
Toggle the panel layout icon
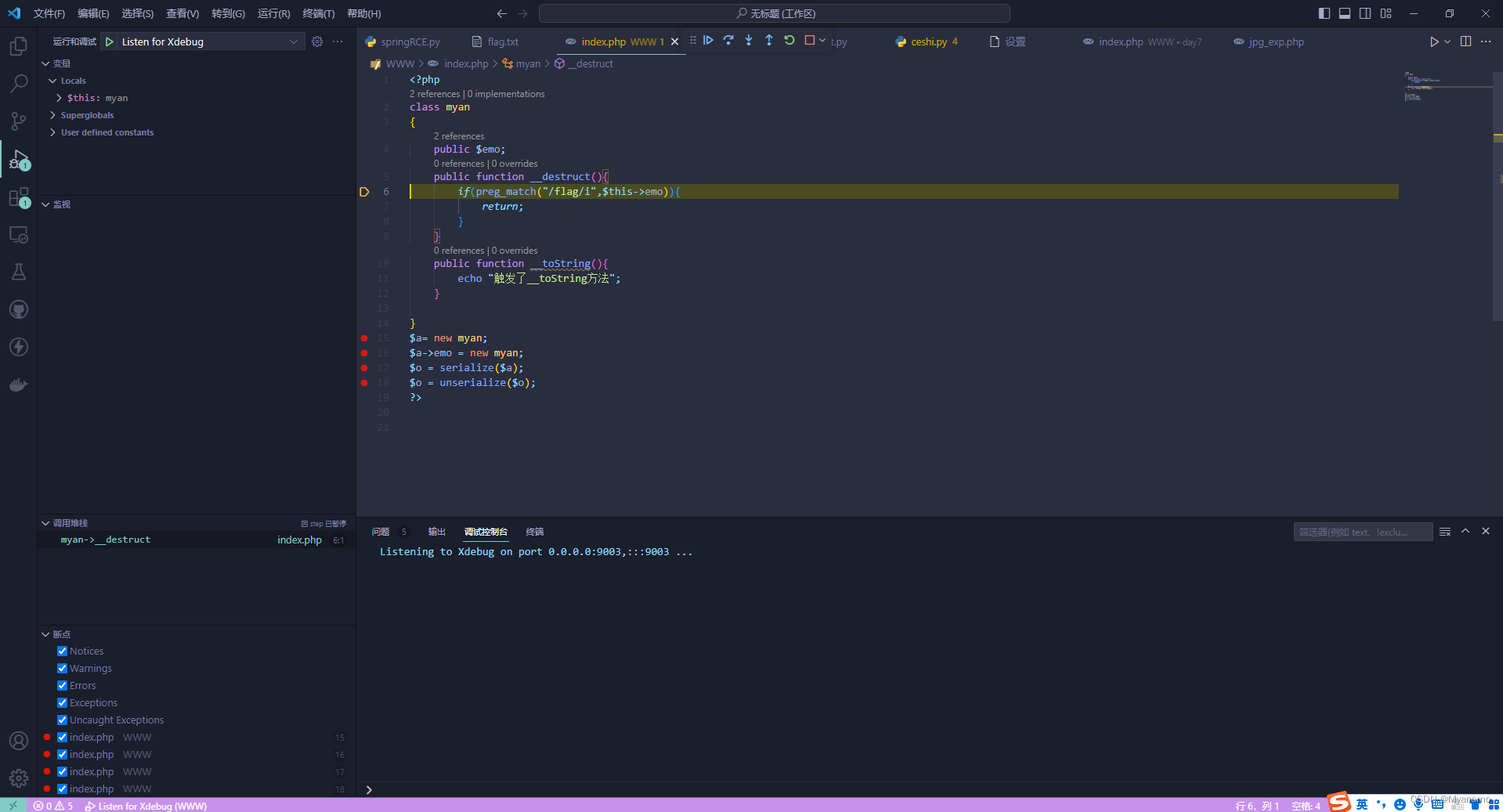[1345, 13]
